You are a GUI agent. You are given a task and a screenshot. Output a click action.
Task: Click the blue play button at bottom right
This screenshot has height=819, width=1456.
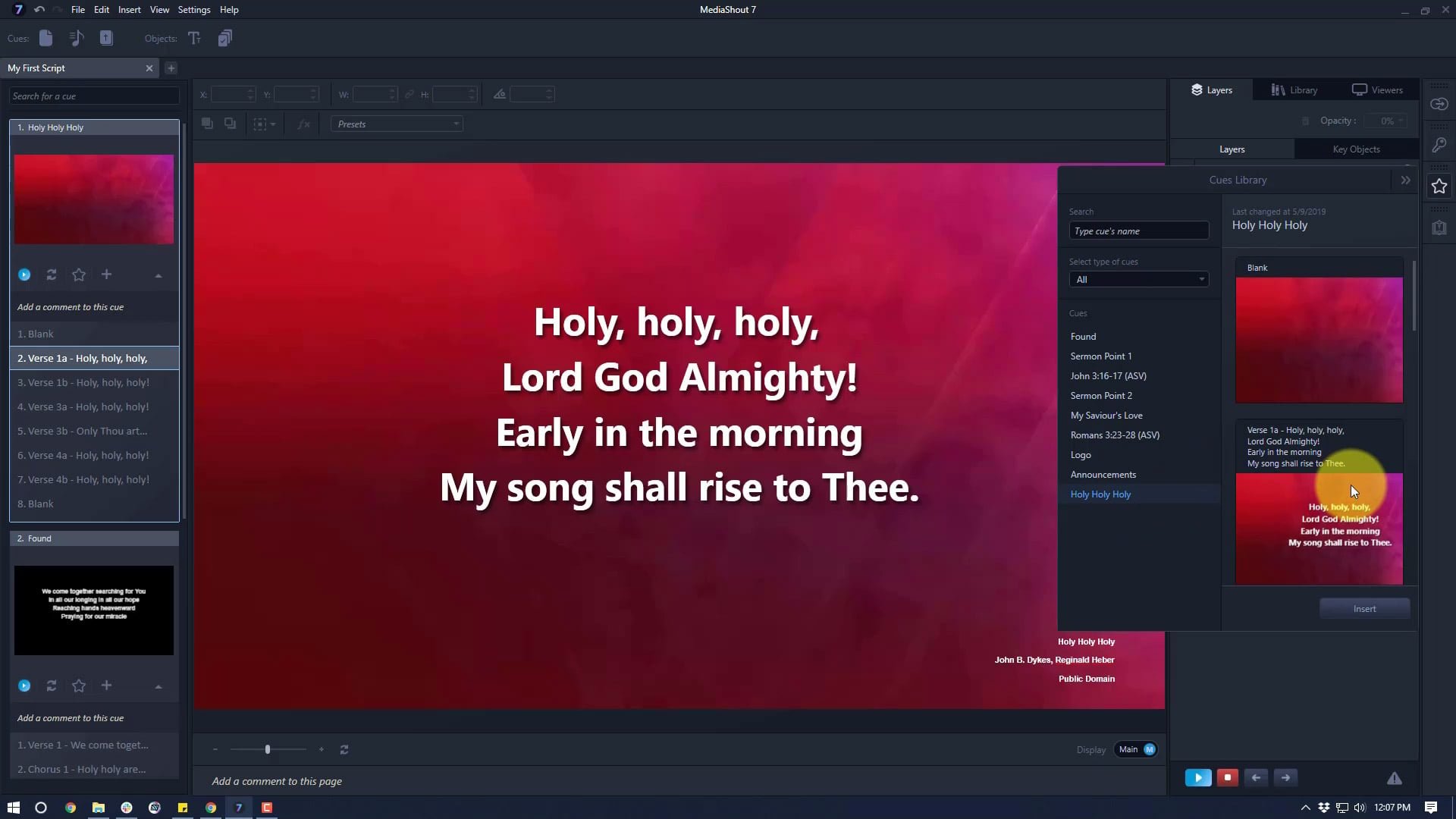pos(1197,777)
